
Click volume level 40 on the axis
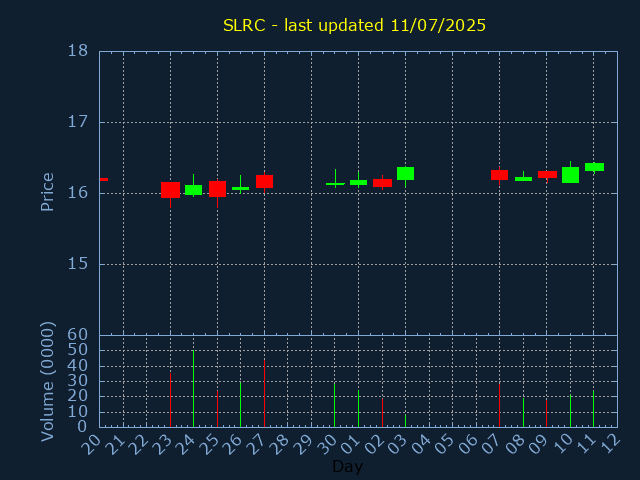tap(78, 365)
